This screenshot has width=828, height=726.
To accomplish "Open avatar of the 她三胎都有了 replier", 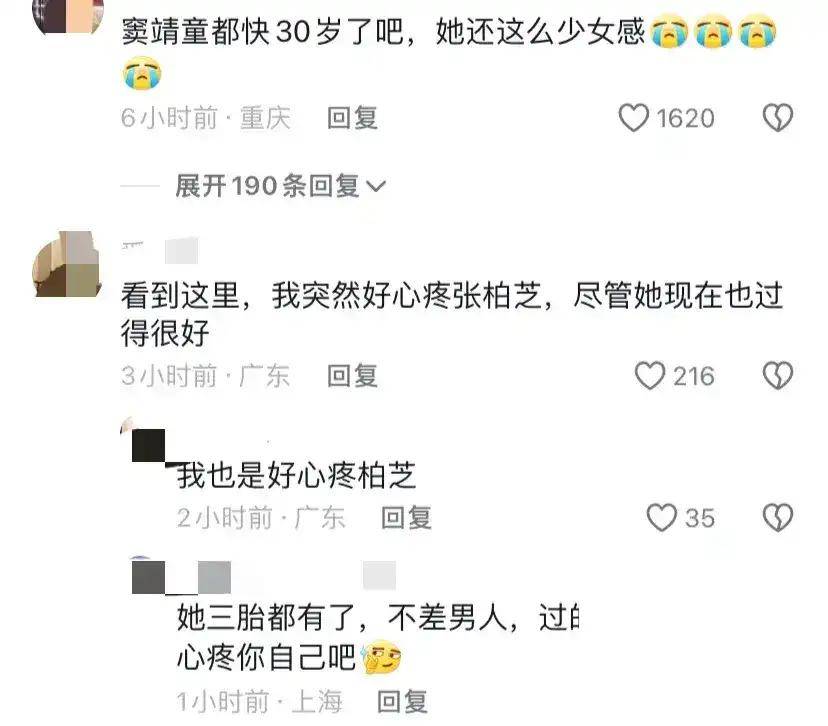I will pos(148,576).
